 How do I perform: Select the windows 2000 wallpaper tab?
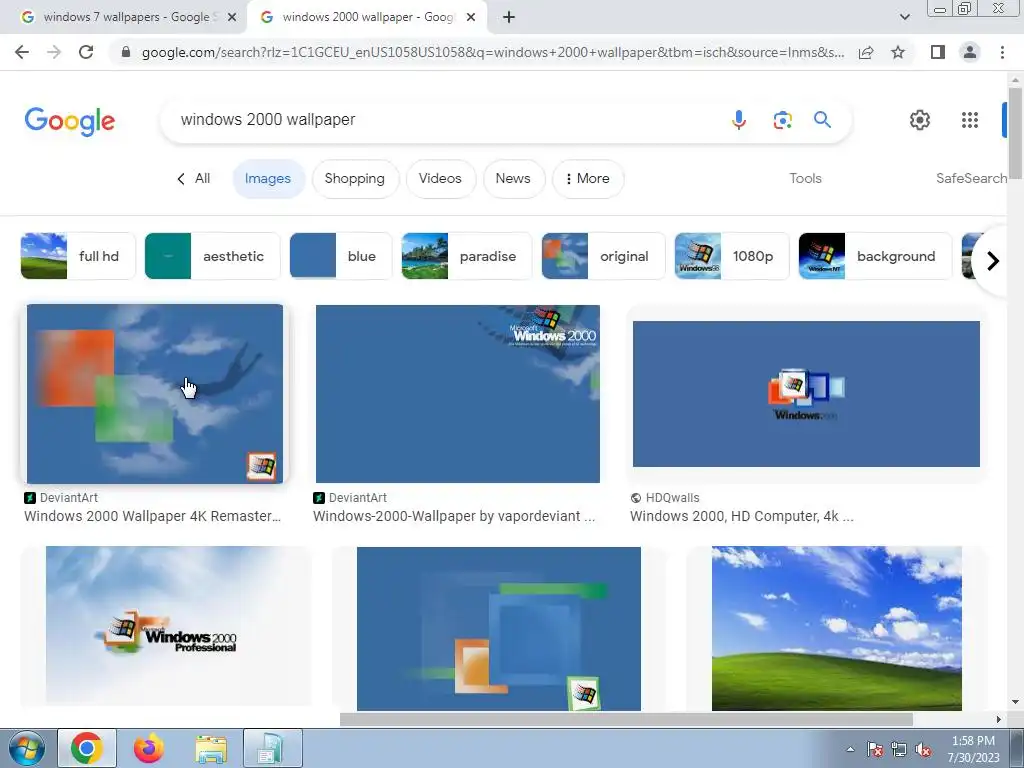(x=366, y=17)
